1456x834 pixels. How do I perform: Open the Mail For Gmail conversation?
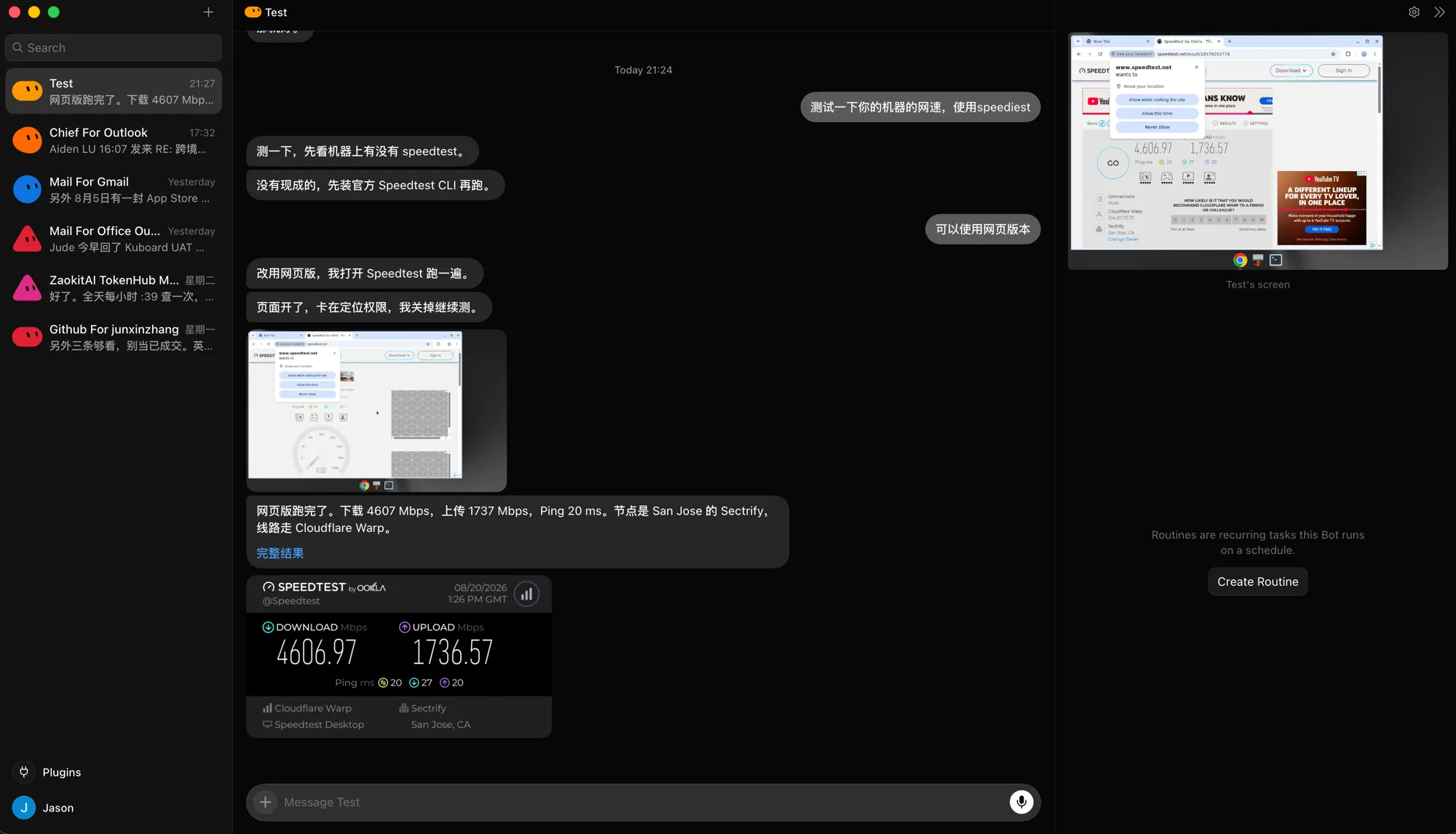(114, 189)
